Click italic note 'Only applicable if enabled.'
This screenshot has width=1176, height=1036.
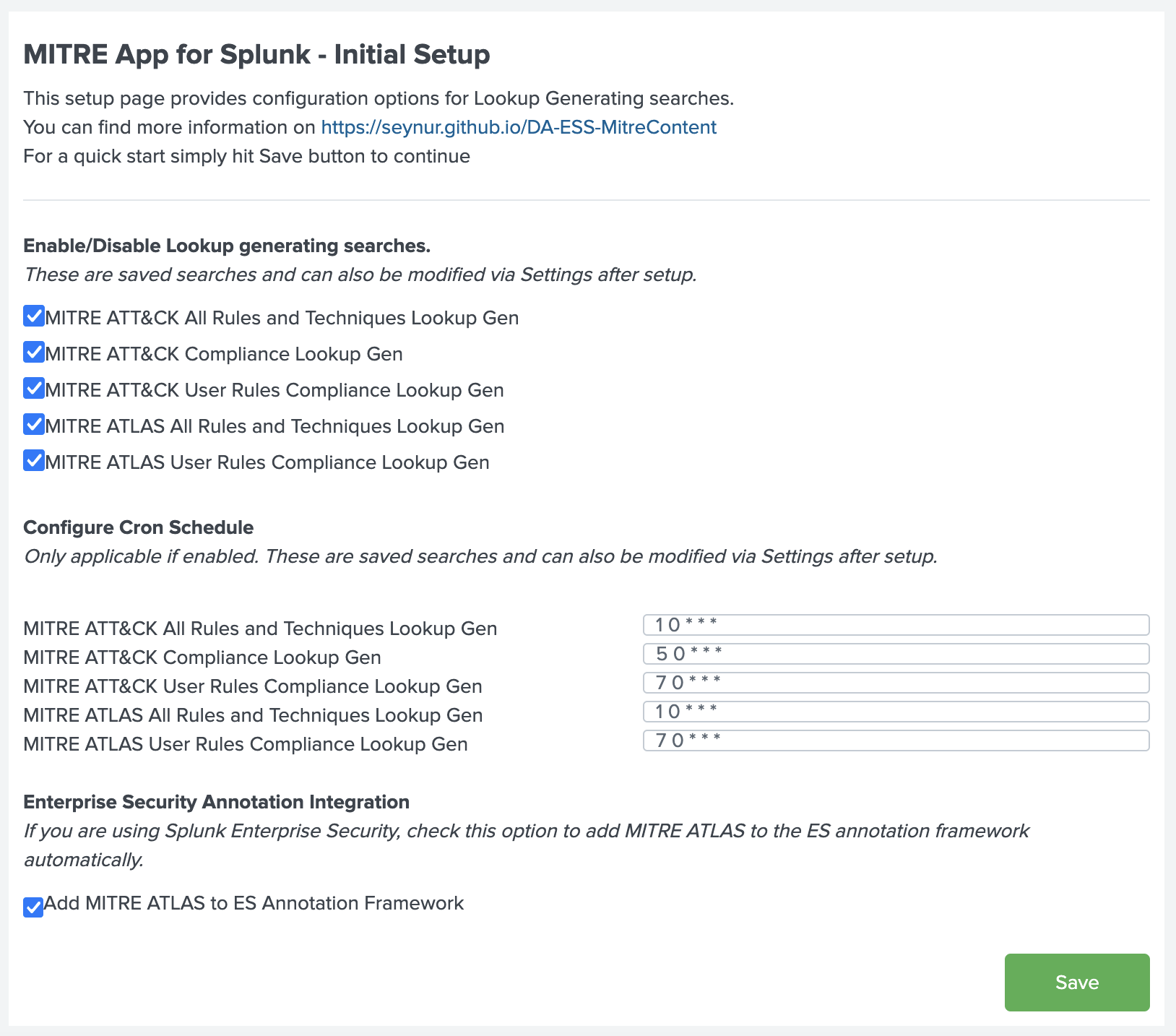(x=142, y=556)
